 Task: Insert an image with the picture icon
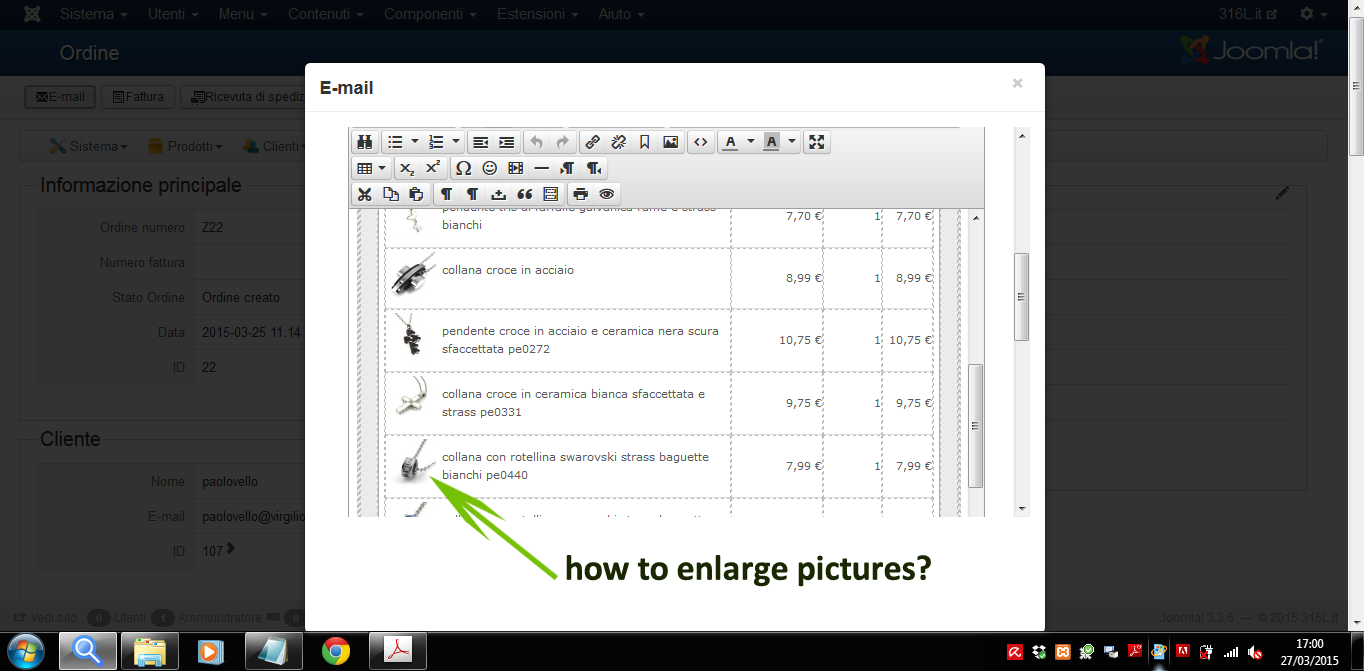point(671,142)
